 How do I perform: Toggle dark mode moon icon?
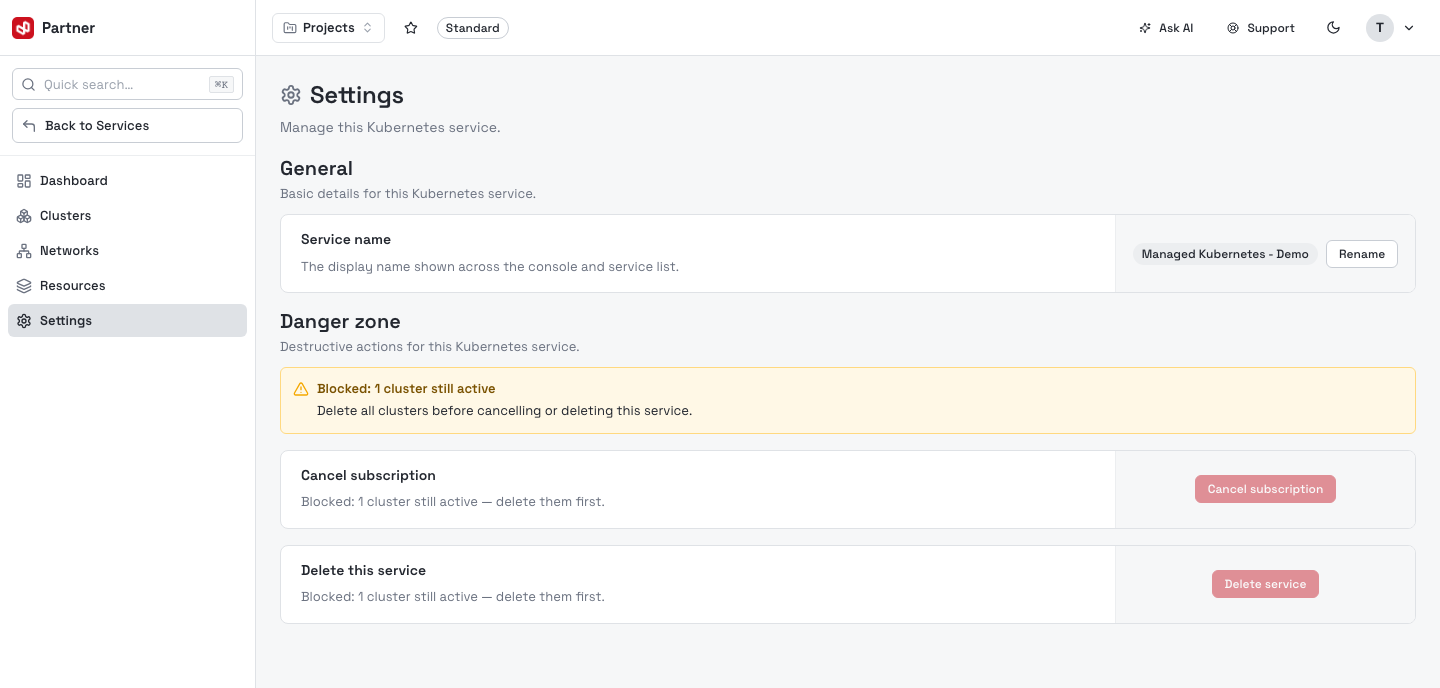1333,28
